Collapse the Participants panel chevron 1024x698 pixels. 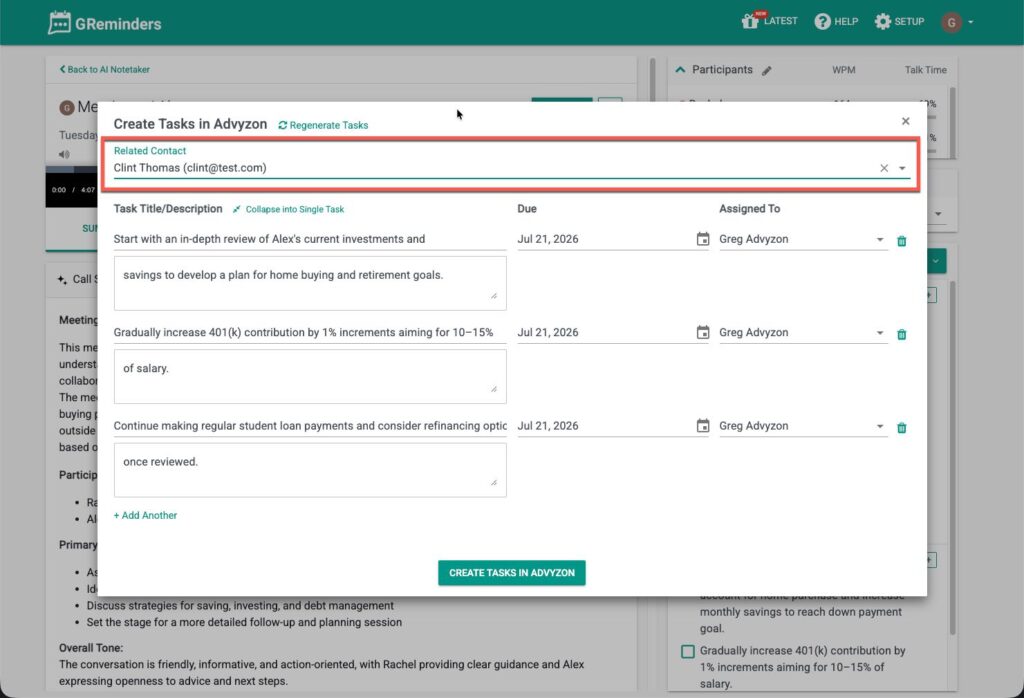680,69
